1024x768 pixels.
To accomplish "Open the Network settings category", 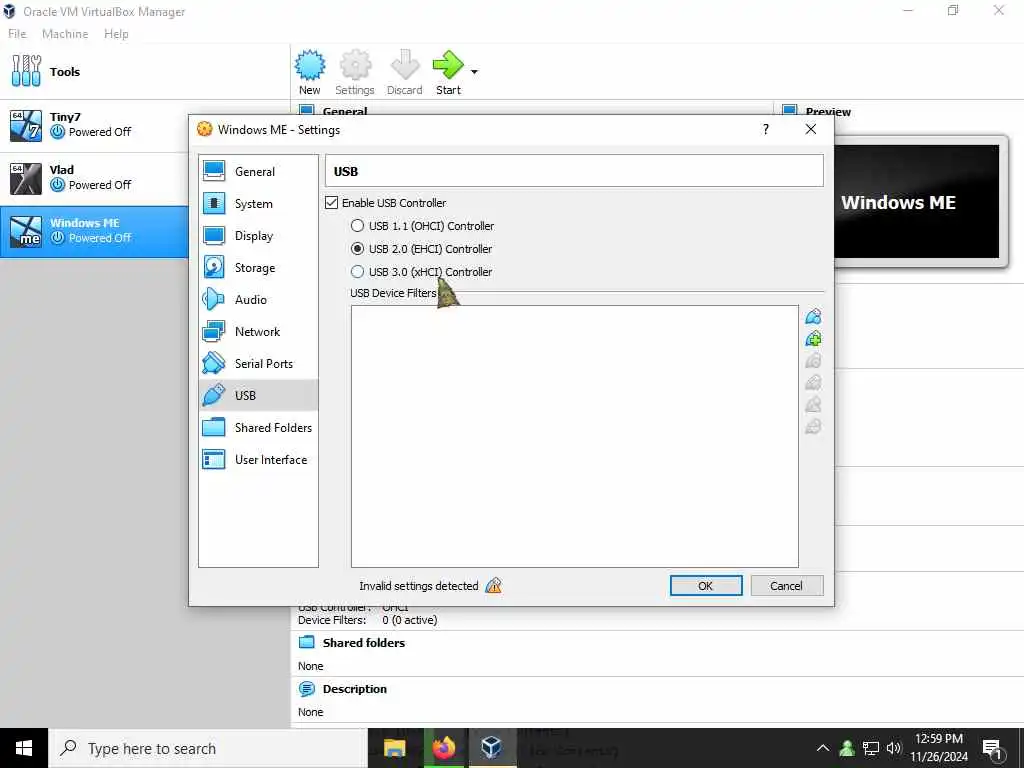I will (x=258, y=331).
